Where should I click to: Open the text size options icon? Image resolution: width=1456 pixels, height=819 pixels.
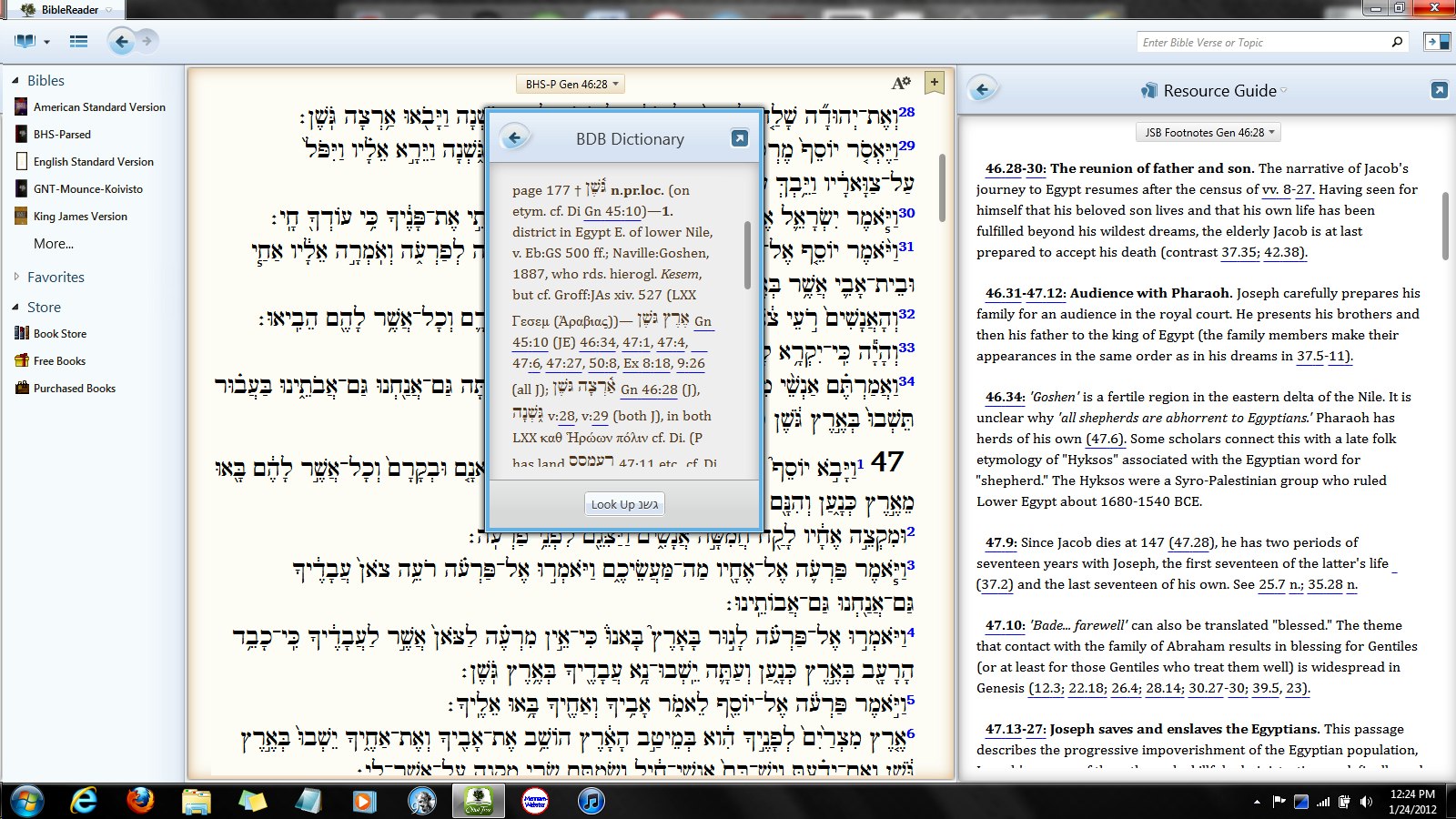click(x=901, y=83)
